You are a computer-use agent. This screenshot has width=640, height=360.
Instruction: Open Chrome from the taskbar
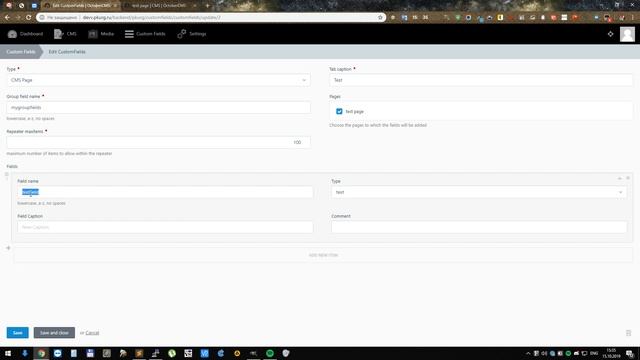tap(41, 353)
